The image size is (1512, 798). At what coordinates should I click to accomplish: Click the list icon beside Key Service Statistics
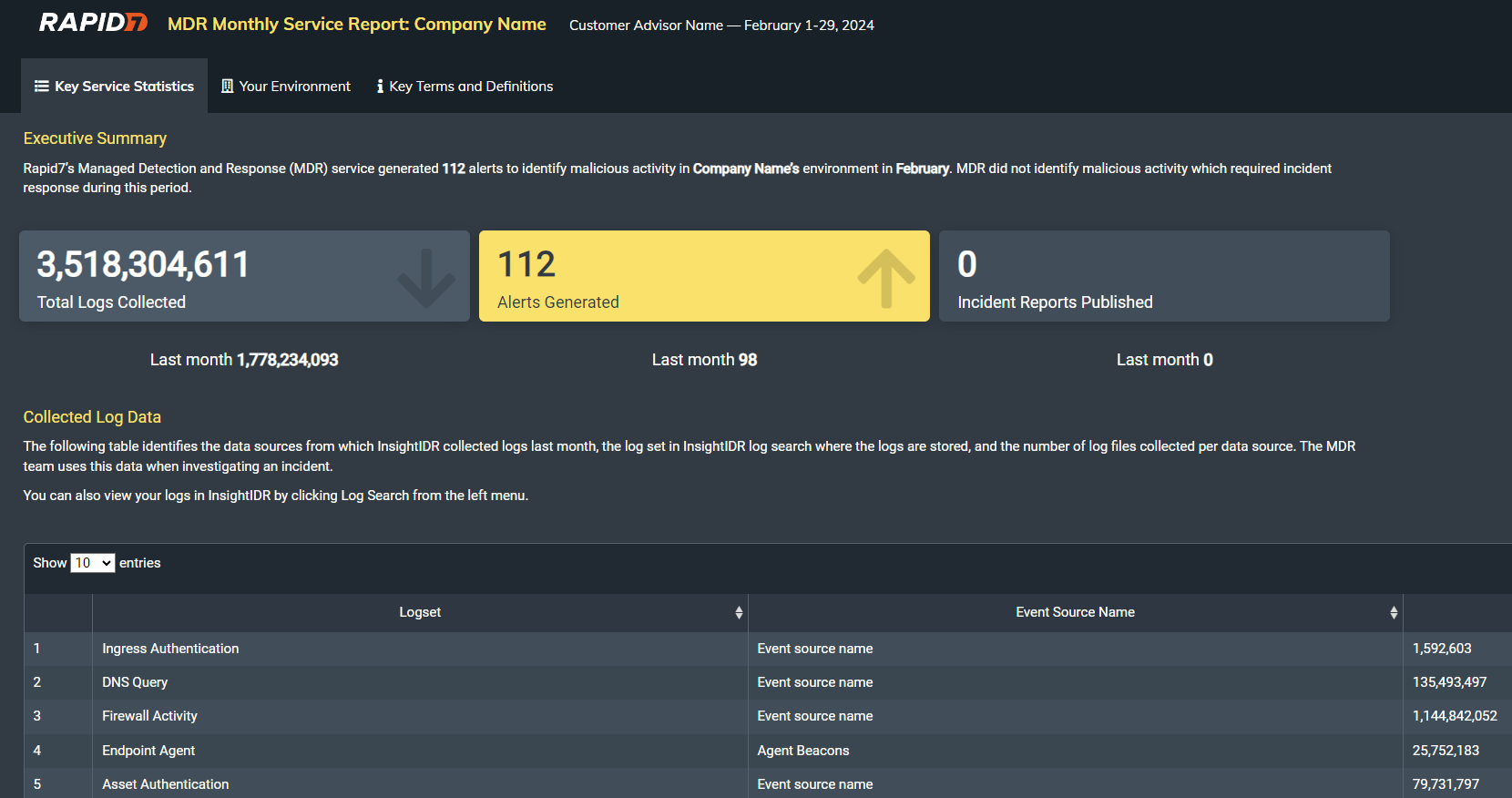[42, 87]
